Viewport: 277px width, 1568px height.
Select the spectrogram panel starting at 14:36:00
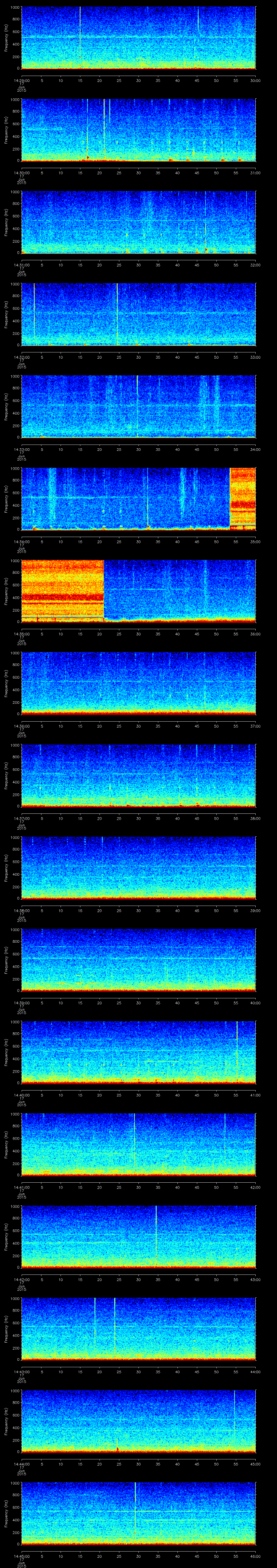click(138, 683)
